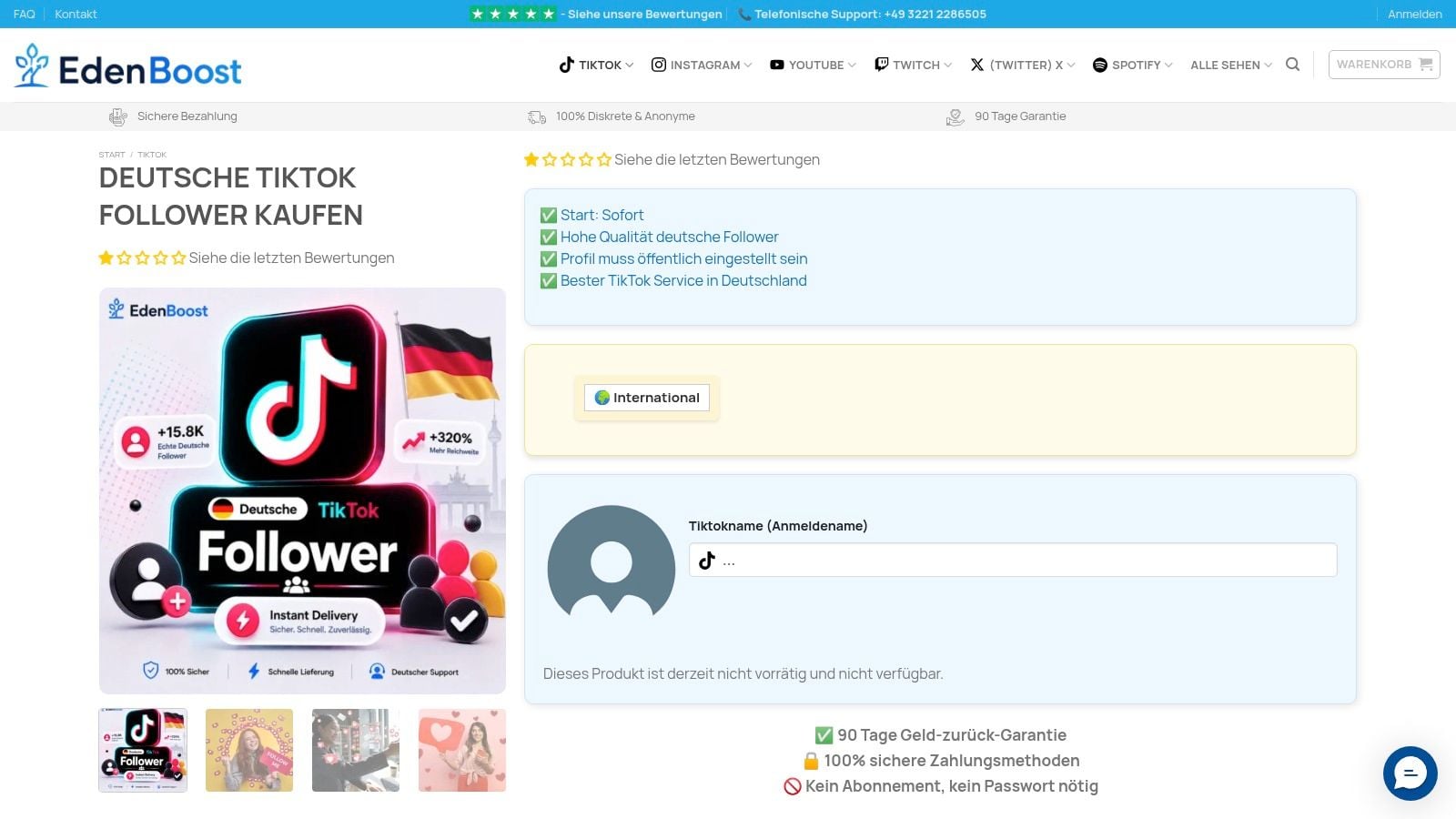This screenshot has height=819, width=1456.
Task: Expand the TikTok menu chevron
Action: click(630, 65)
